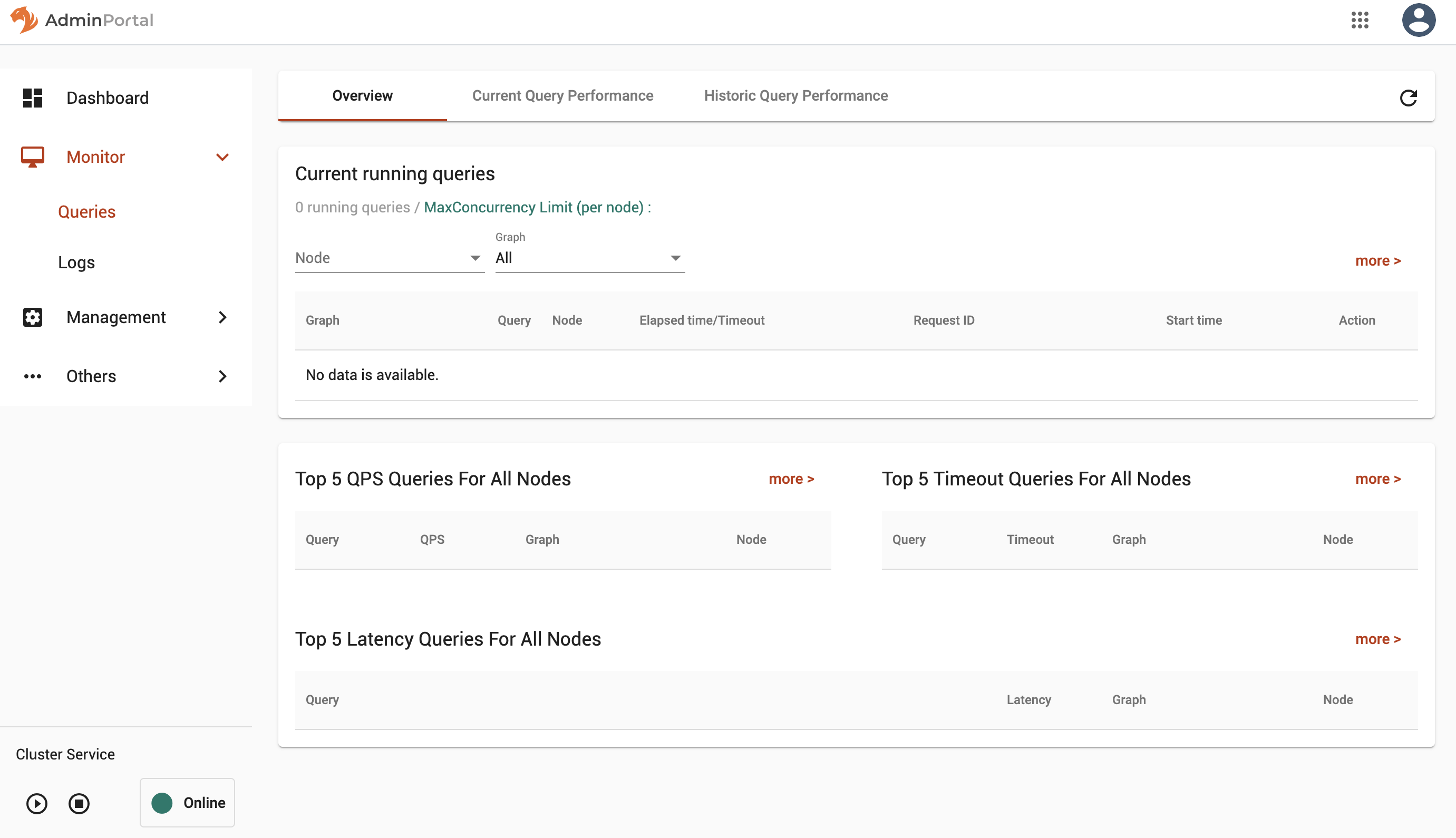Switch to Current Query Performance tab
Image resolution: width=1456 pixels, height=838 pixels.
click(562, 95)
